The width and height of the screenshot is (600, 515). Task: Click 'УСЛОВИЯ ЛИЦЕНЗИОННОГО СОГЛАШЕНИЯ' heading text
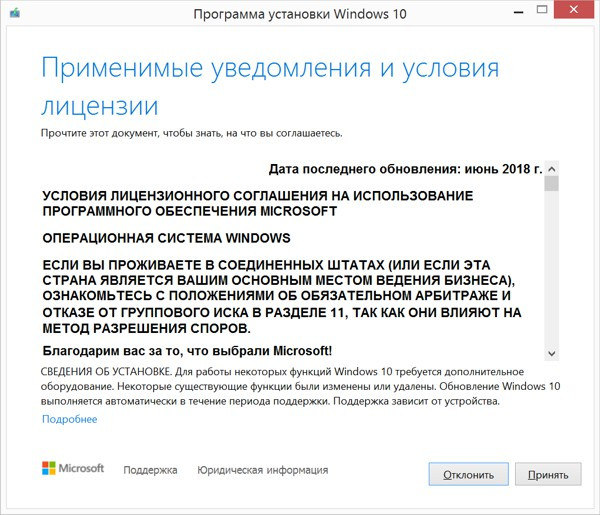pyautogui.click(x=258, y=203)
